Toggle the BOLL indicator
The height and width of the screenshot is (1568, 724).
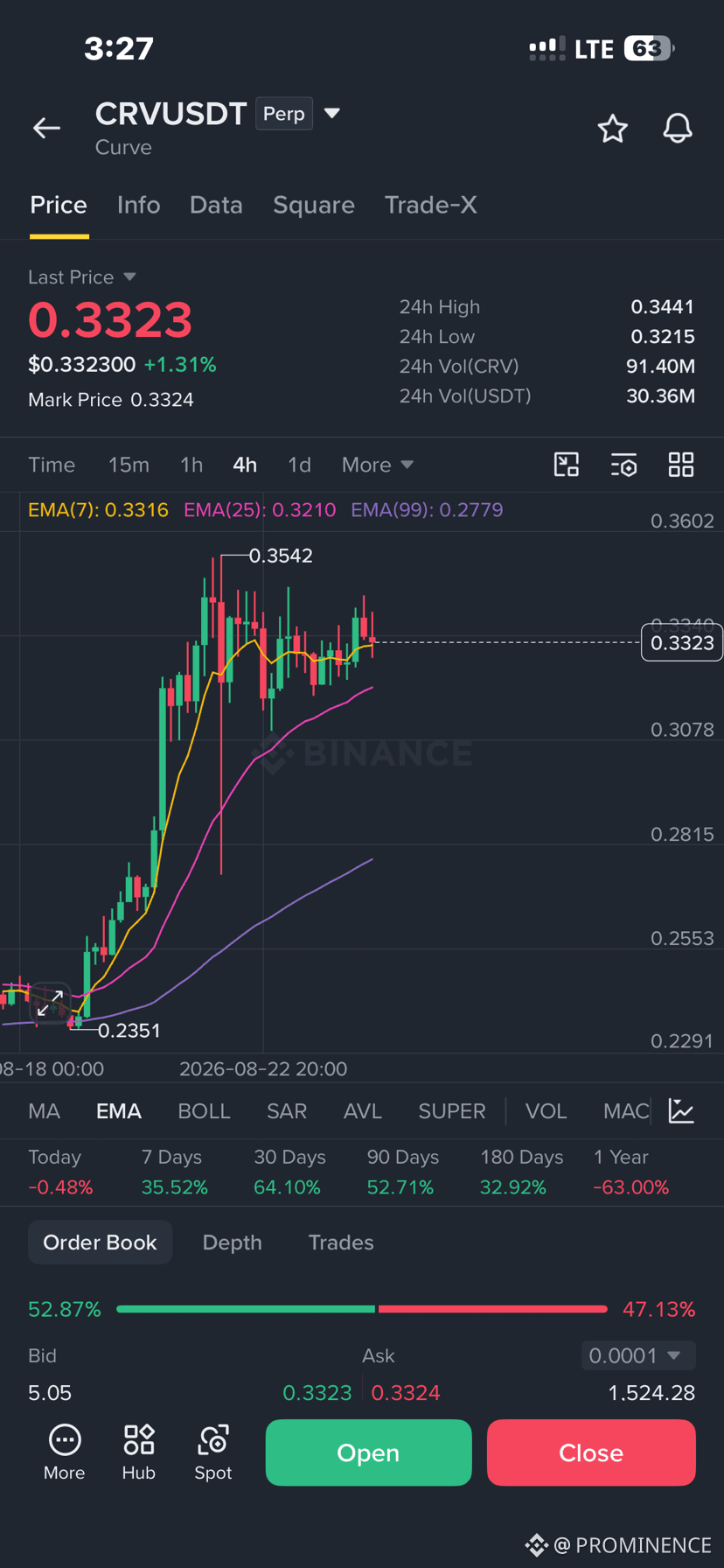pos(204,1111)
